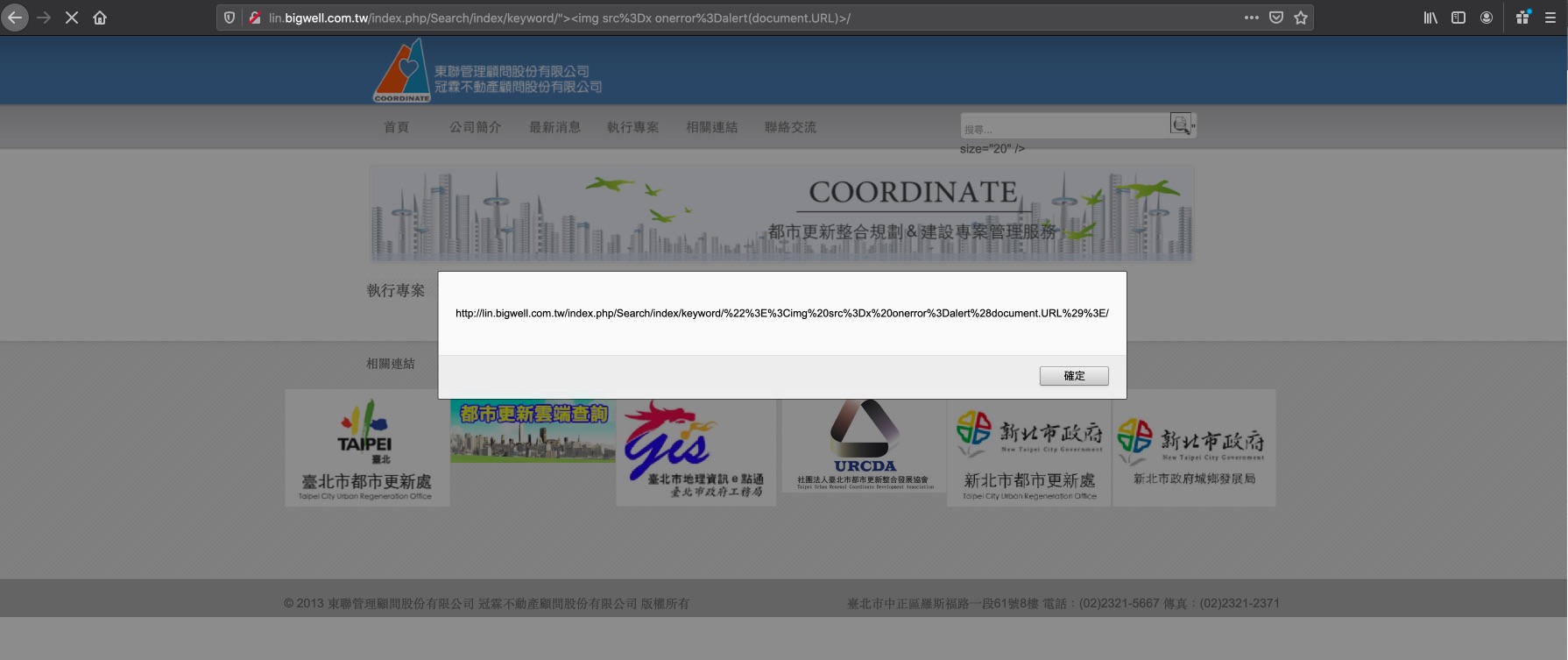Image resolution: width=1568 pixels, height=660 pixels.
Task: Click the 執行專案 section heading
Action: (396, 290)
